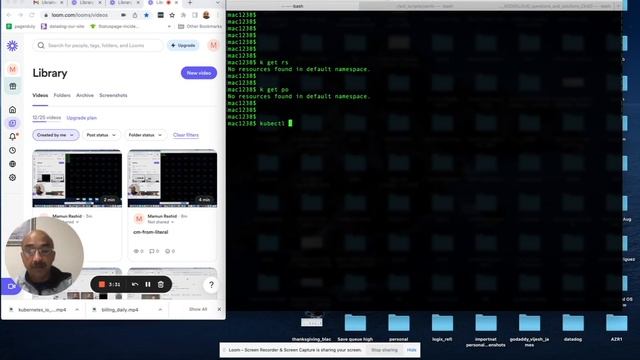Expand the bookmarks overflow chevron
Image resolution: width=640 pixels, height=360 pixels.
(169, 27)
